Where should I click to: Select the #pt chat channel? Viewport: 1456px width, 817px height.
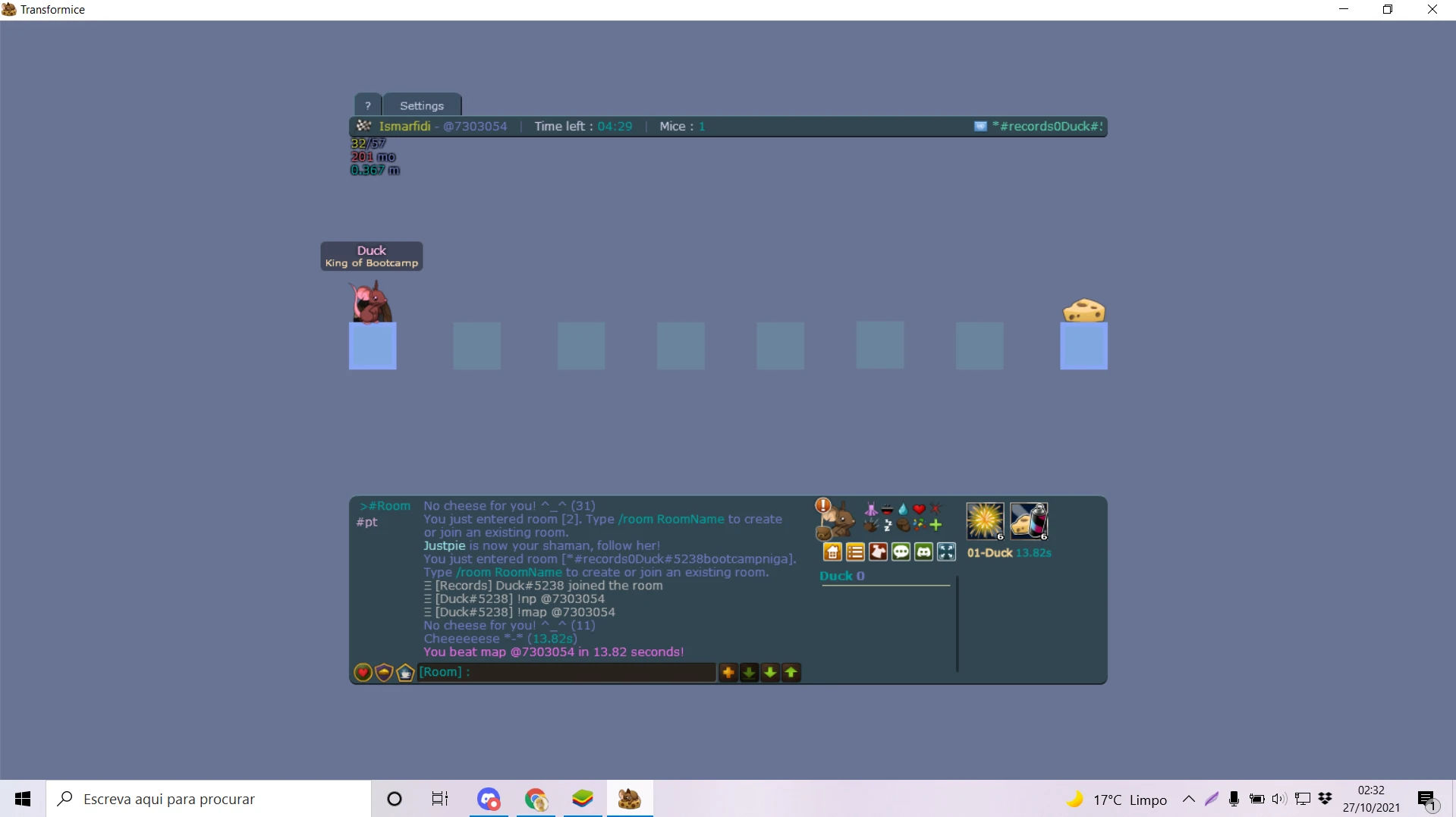367,522
